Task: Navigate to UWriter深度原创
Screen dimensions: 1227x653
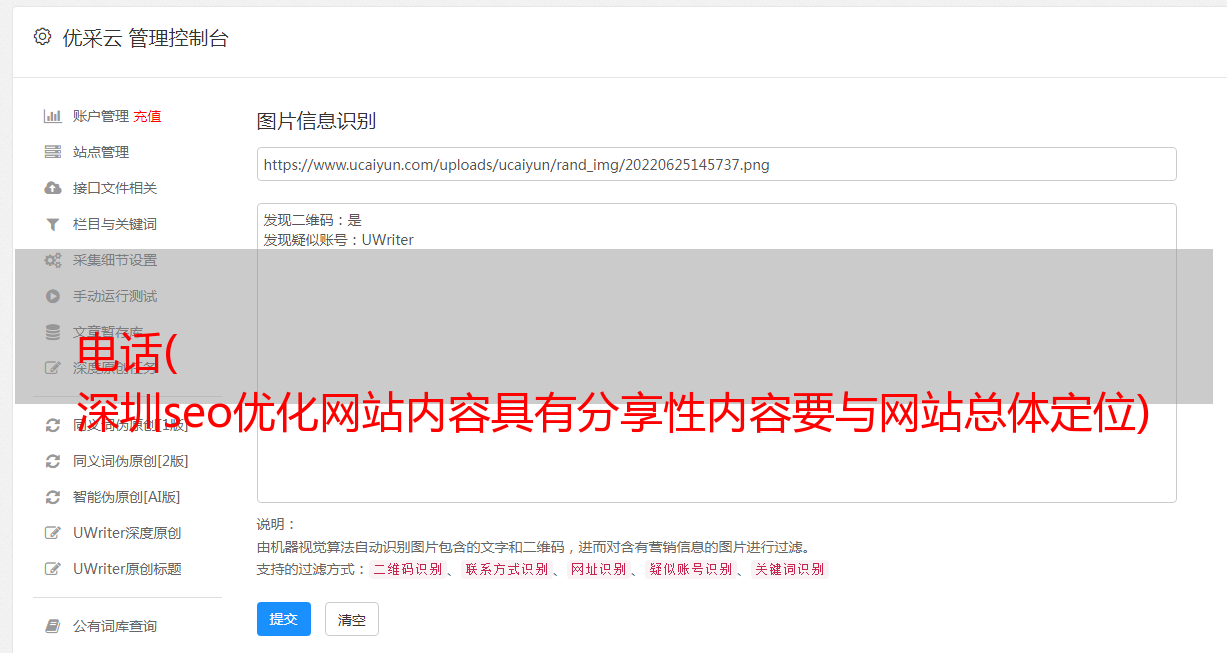Action: pos(127,533)
